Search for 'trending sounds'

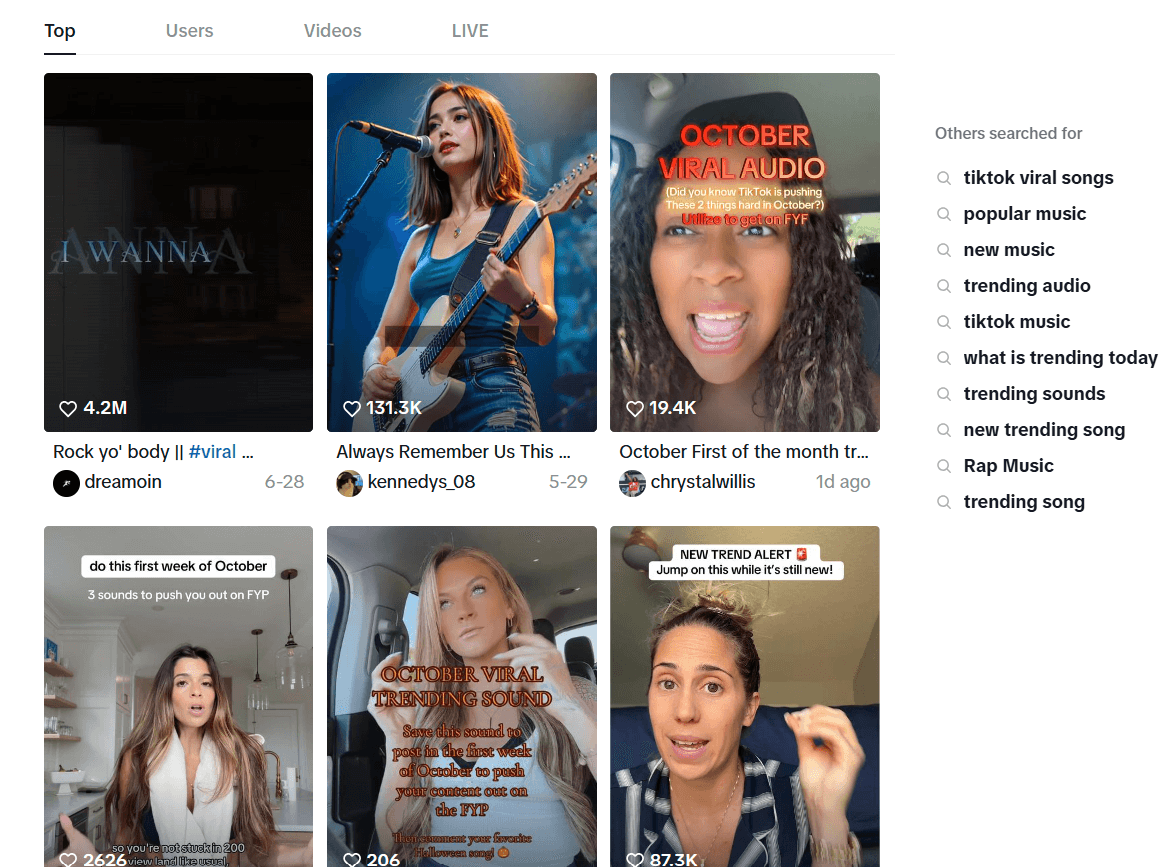point(1034,394)
